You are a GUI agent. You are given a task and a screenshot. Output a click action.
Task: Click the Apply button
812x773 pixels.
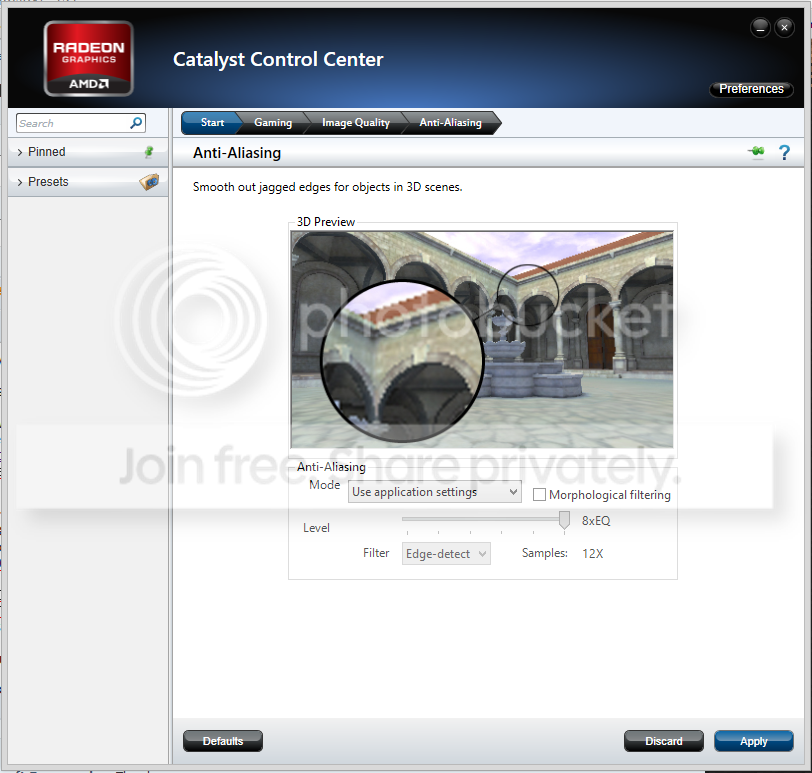point(753,741)
